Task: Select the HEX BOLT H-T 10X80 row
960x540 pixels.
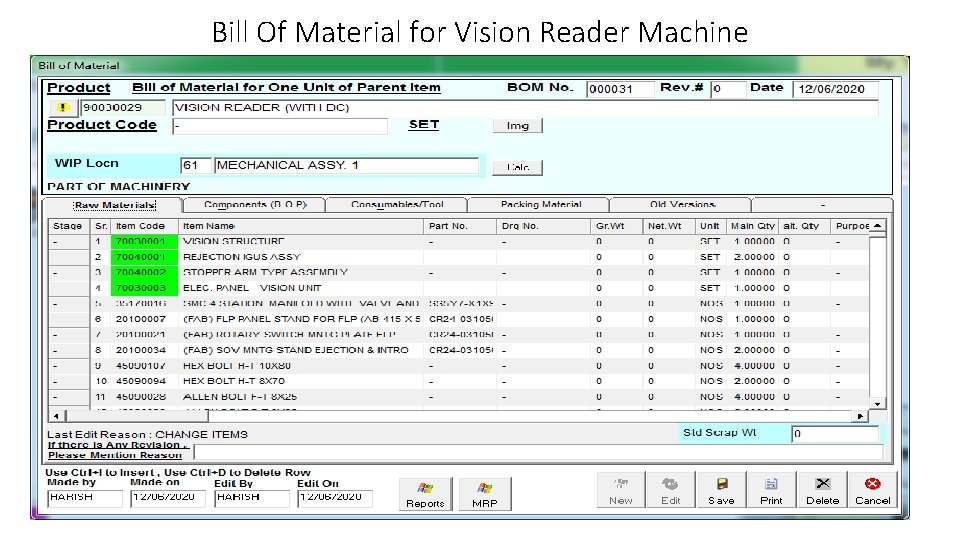Action: pyautogui.click(x=459, y=366)
